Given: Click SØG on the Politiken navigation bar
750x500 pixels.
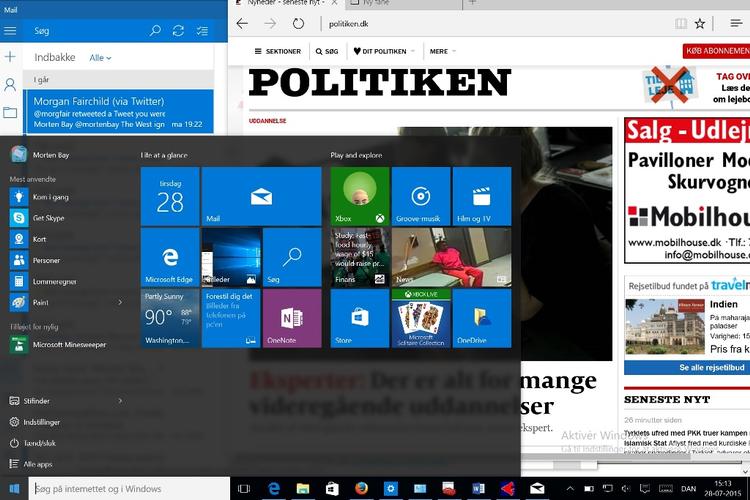Looking at the screenshot, I should tap(327, 51).
